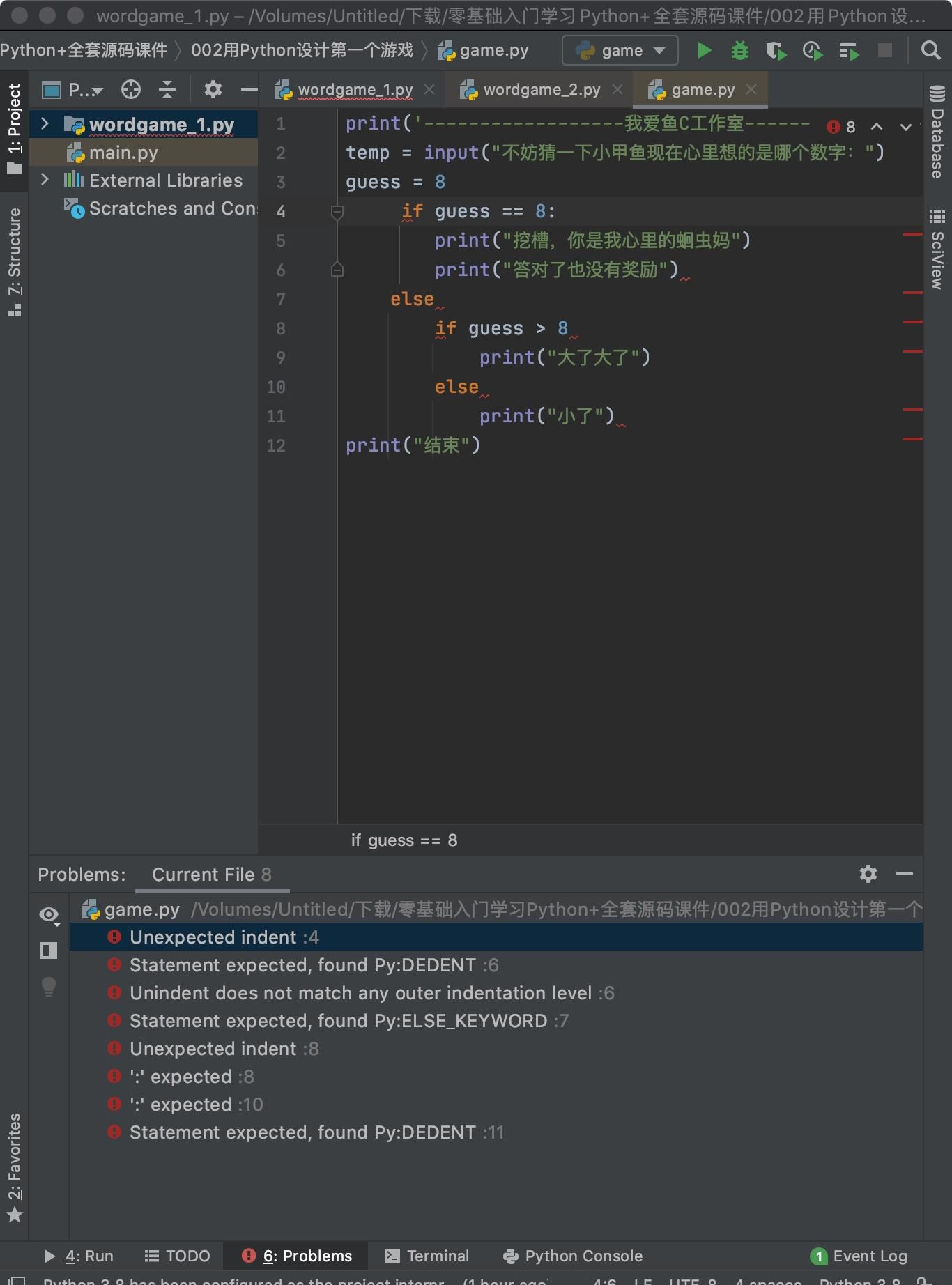Open the Terminal tool window tab
The height and width of the screenshot is (1285, 952).
(427, 1256)
